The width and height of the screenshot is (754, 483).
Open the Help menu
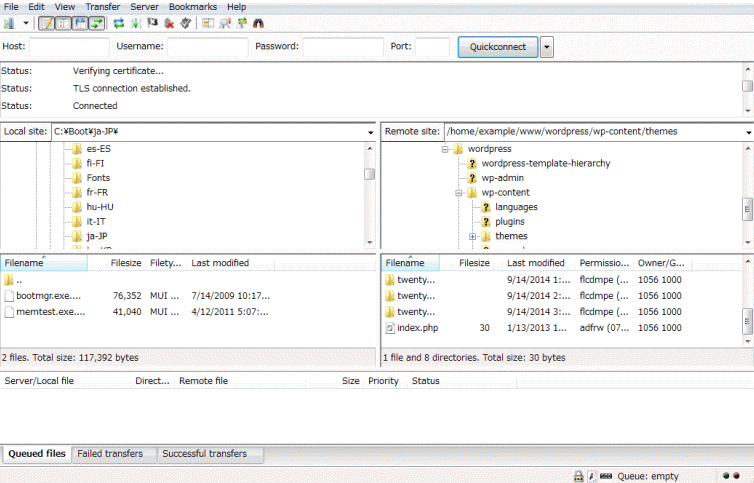236,7
